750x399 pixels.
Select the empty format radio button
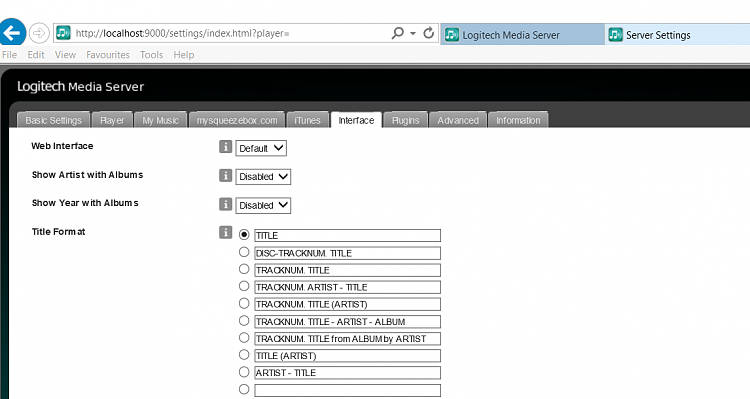244,389
